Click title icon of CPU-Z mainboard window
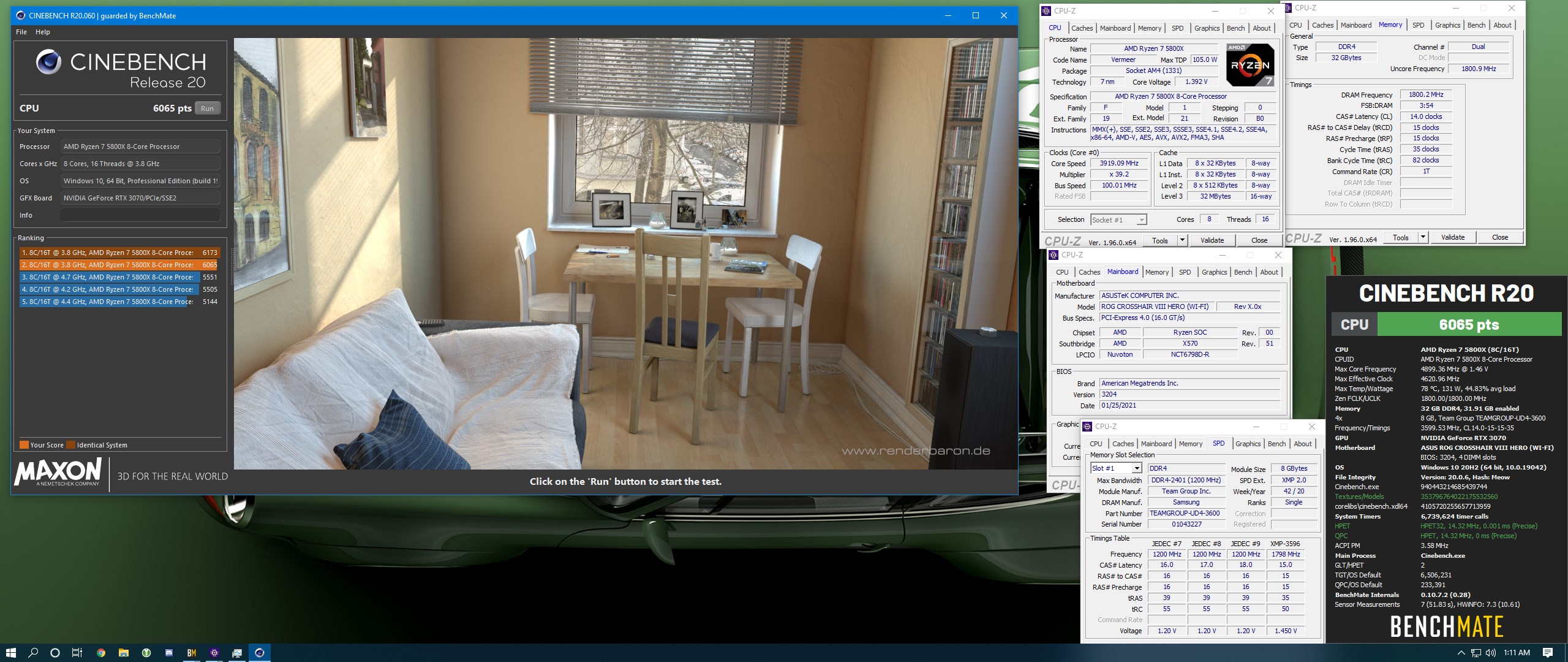Viewport: 1568px width, 662px height. coord(1053,255)
